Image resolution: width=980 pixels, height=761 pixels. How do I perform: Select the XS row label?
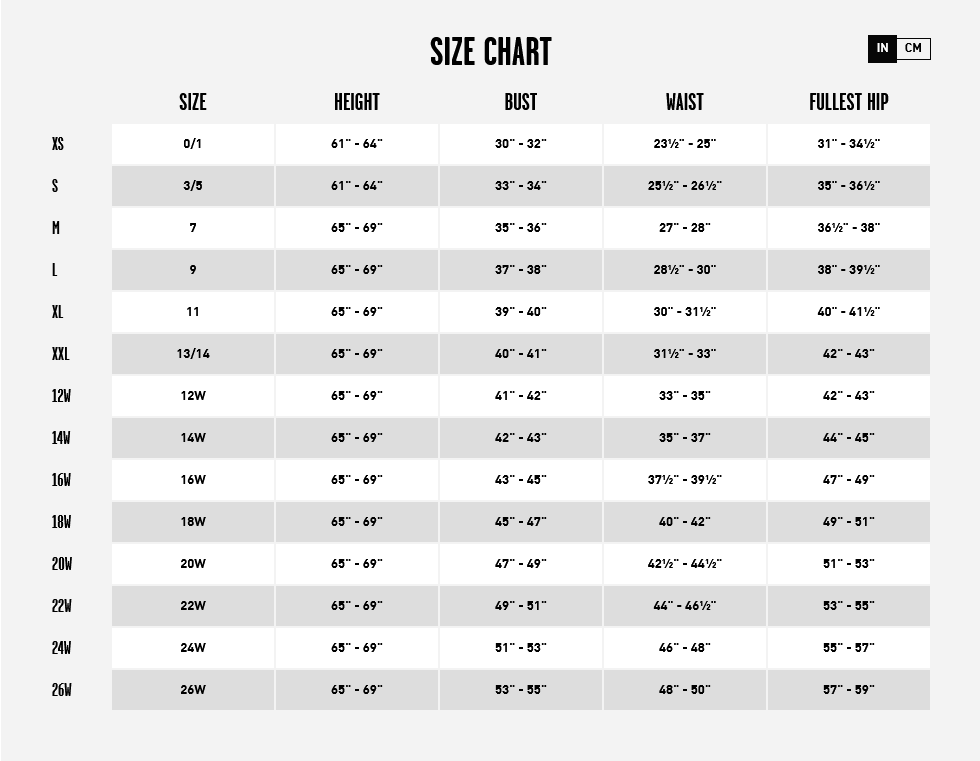58,144
